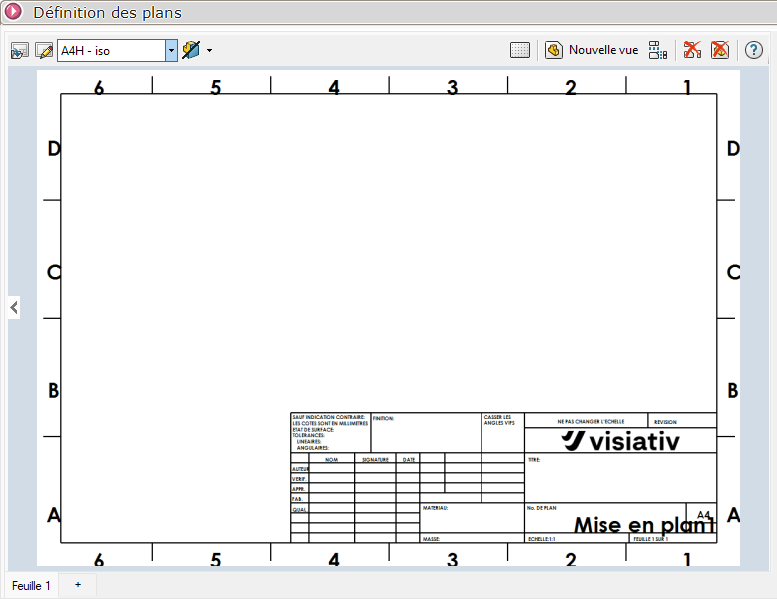Image resolution: width=777 pixels, height=599 pixels.
Task: Add a new sheet with the plus tab
Action: coord(78,584)
